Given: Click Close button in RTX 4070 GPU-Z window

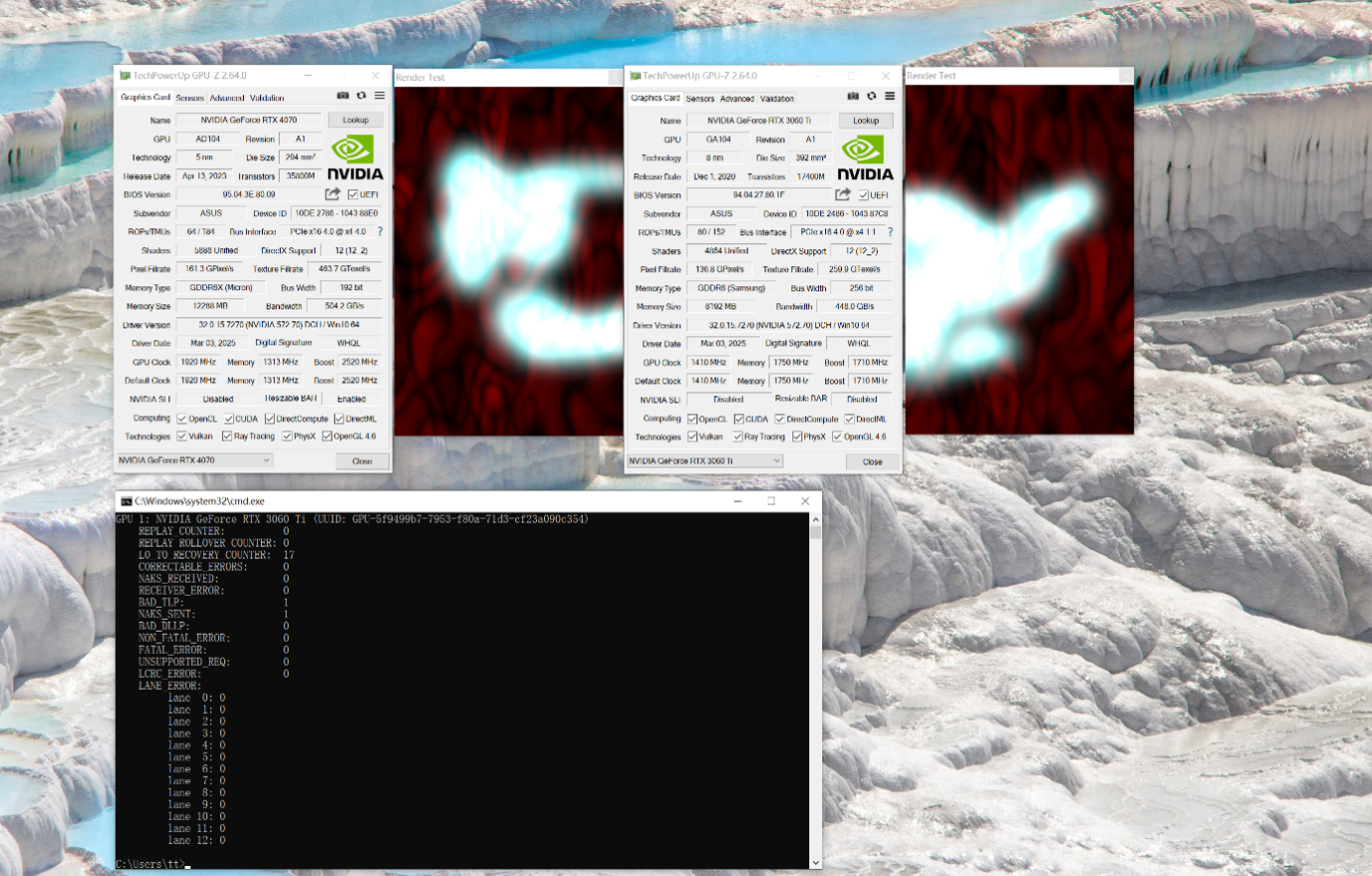Looking at the screenshot, I should 362,461.
